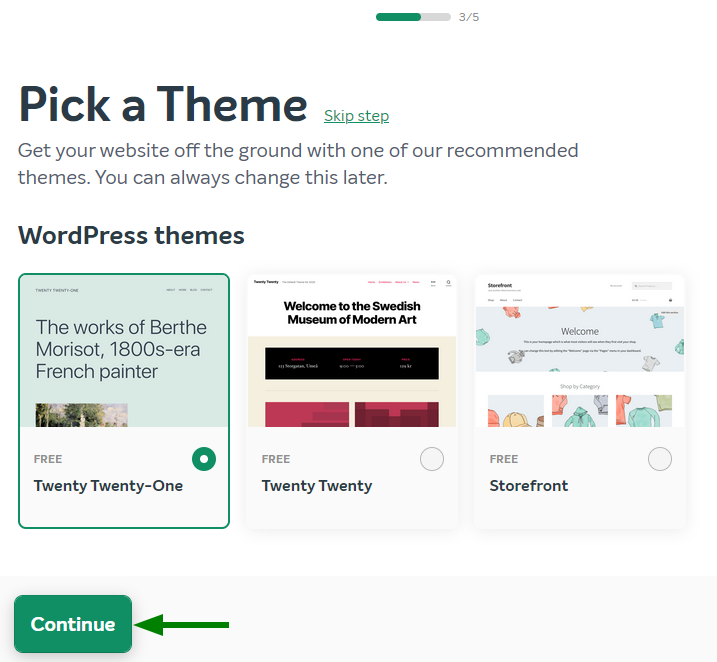Select the Twenty Twenty theme radio button
The height and width of the screenshot is (662, 717).
coord(432,459)
